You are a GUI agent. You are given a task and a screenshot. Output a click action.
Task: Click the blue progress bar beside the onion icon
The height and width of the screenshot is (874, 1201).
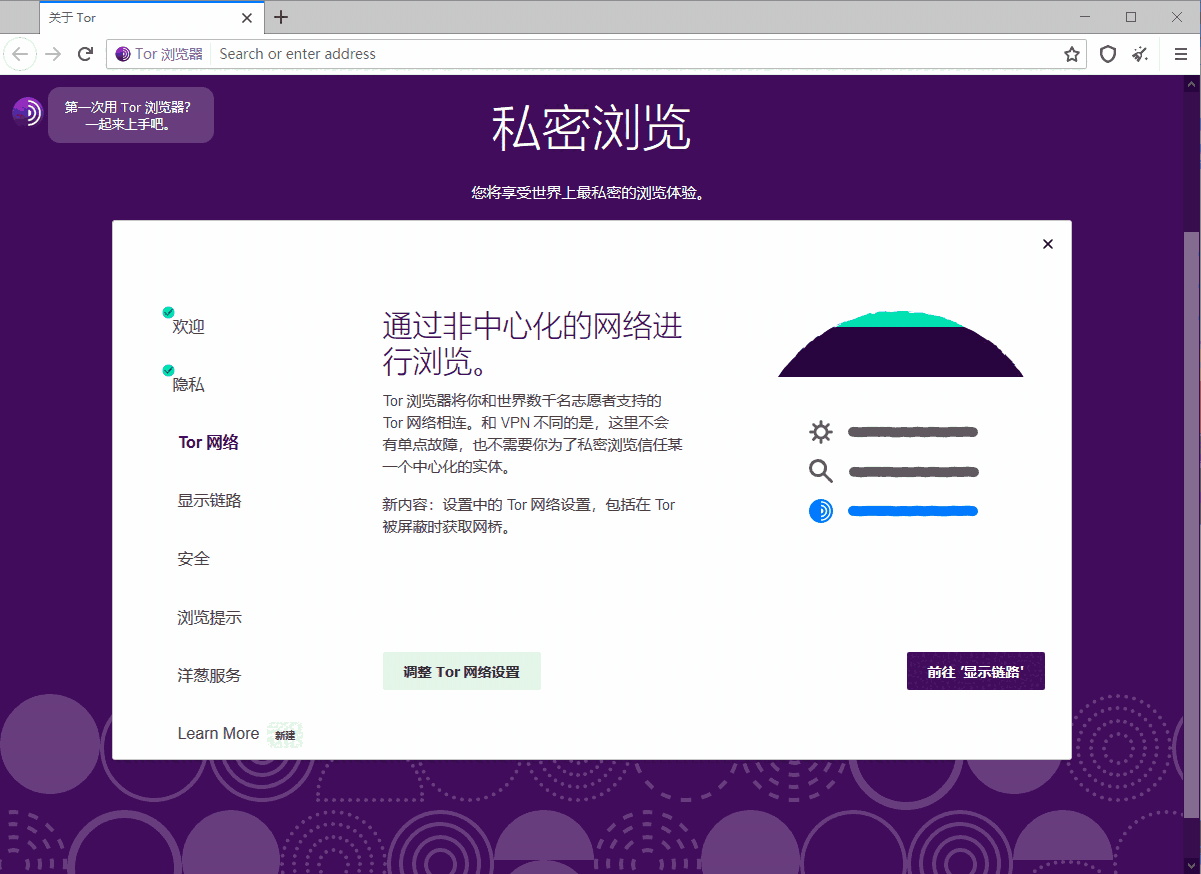[912, 510]
